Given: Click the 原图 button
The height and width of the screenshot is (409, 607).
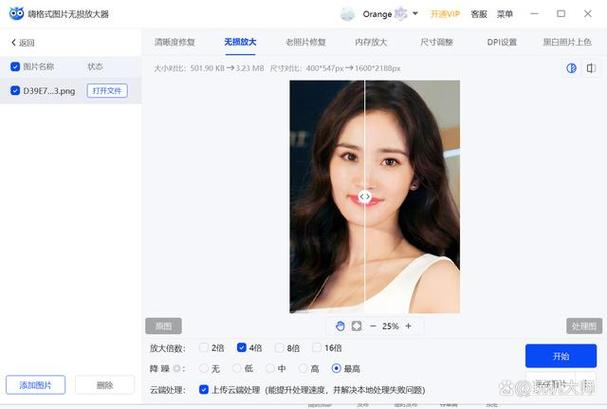Looking at the screenshot, I should click(163, 326).
